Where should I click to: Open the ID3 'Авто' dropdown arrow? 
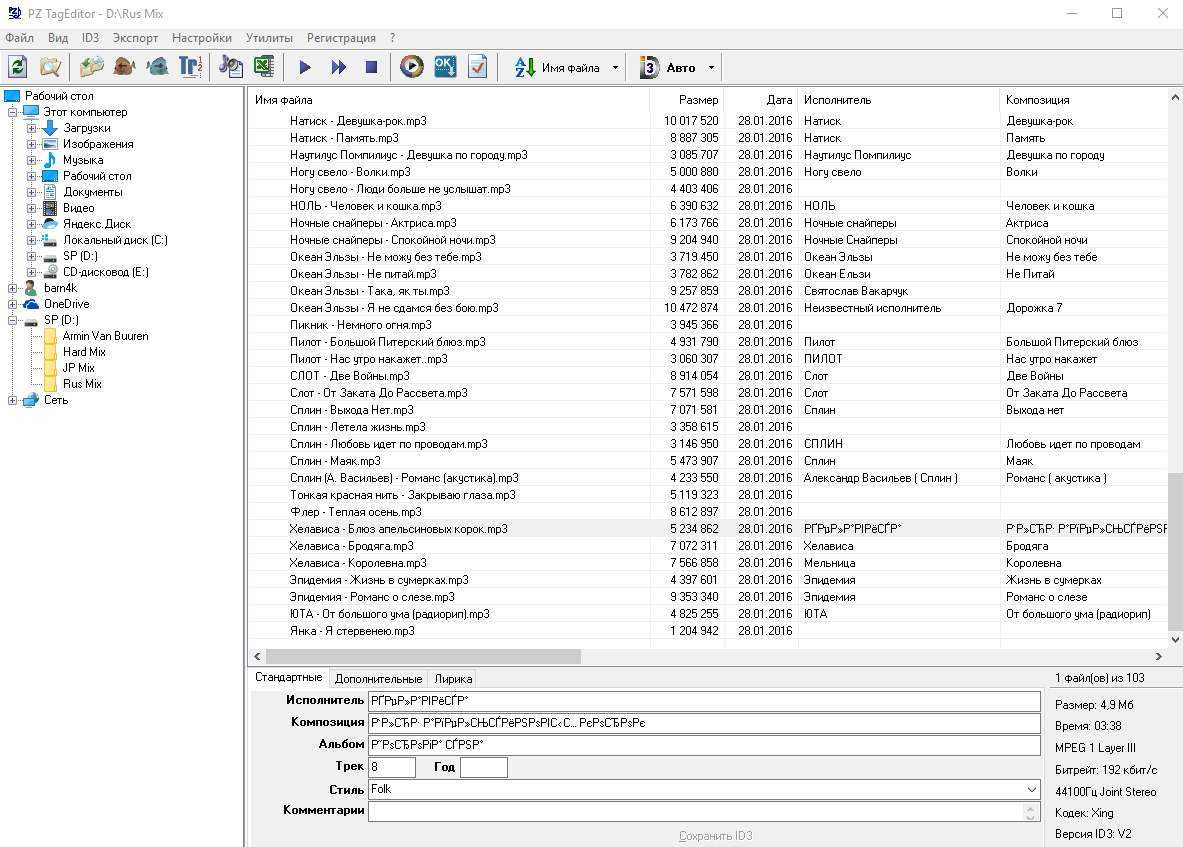tap(711, 68)
